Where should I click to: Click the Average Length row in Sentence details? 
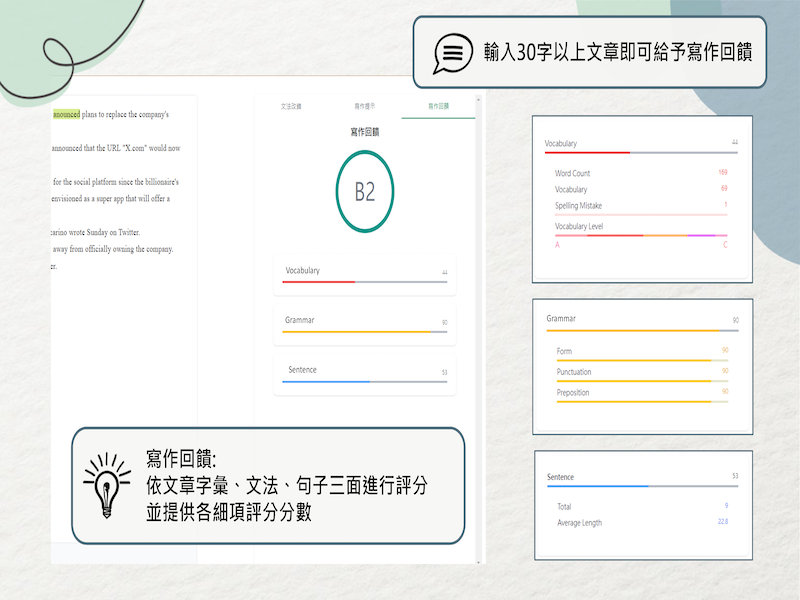pos(641,522)
